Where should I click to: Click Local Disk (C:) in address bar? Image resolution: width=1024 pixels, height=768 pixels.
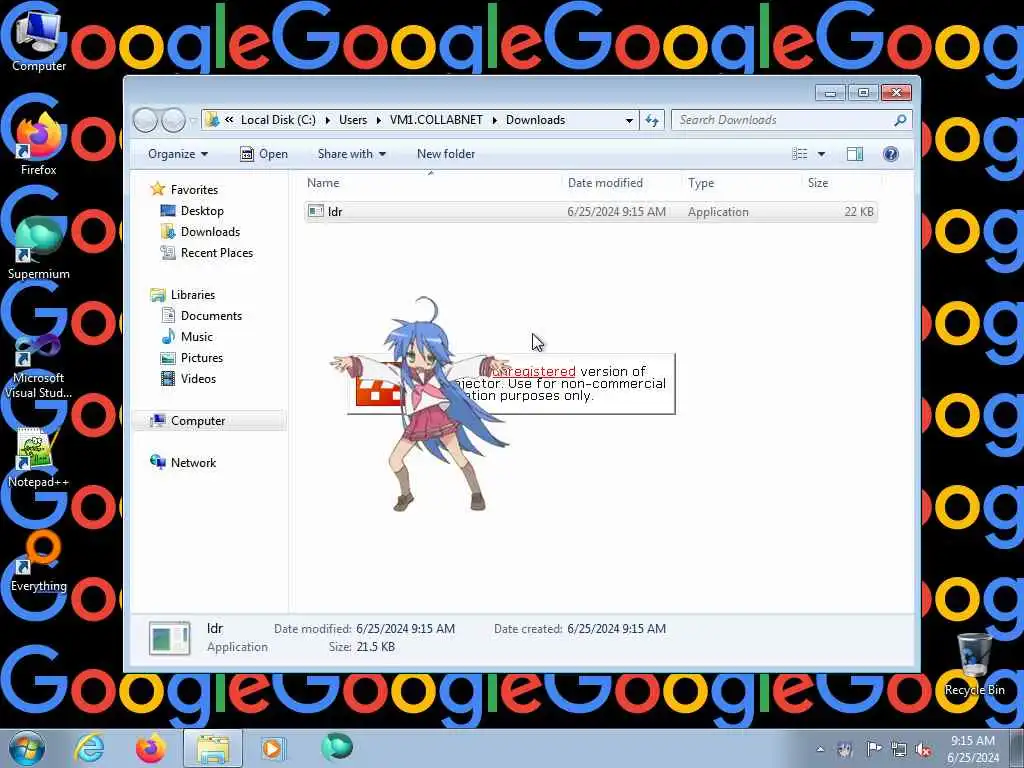[278, 120]
